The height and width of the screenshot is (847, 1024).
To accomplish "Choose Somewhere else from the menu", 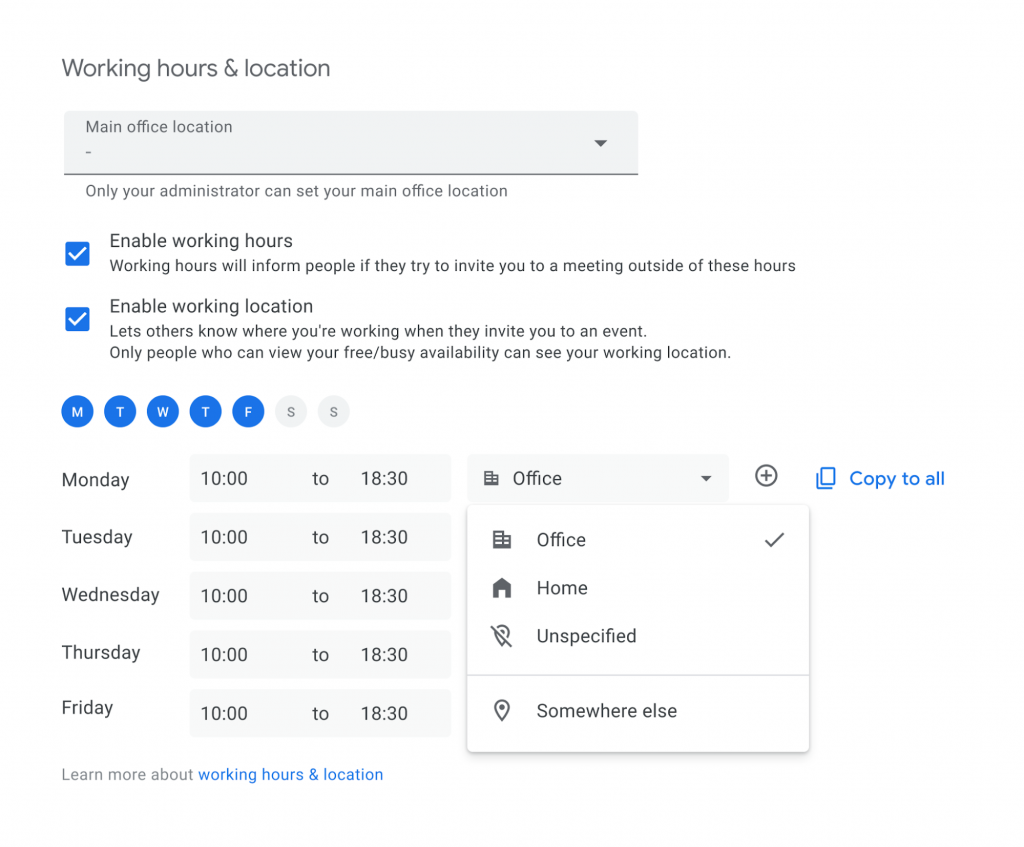I will pyautogui.click(x=607, y=710).
